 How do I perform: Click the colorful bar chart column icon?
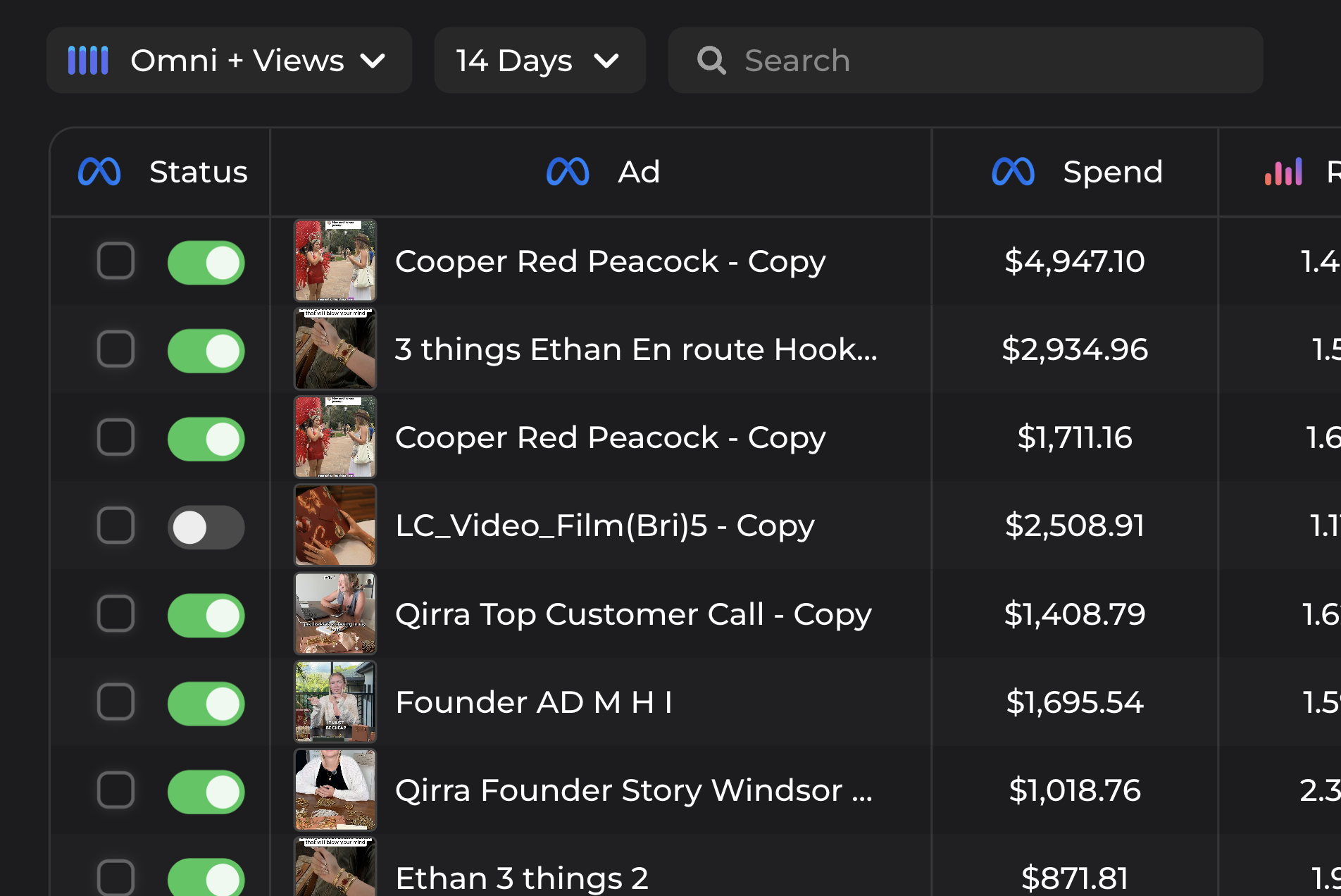1283,172
